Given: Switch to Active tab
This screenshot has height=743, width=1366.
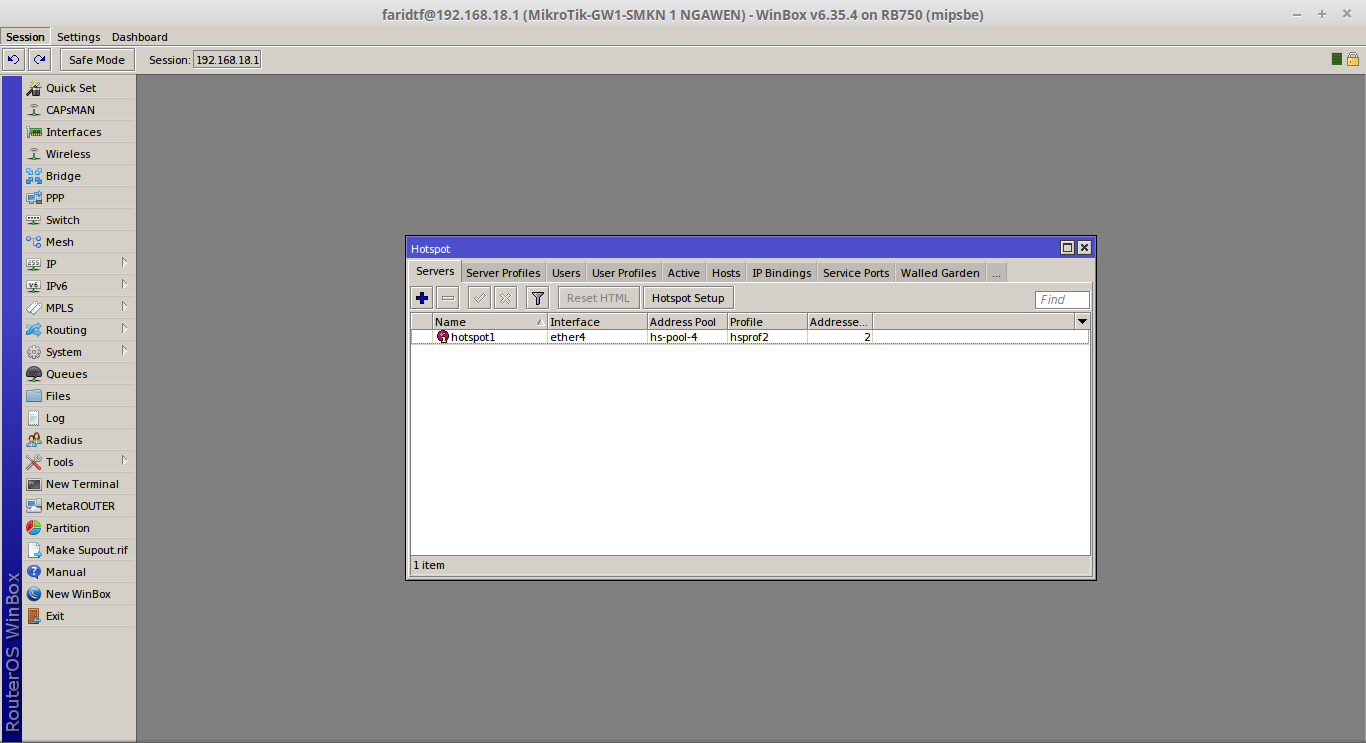Looking at the screenshot, I should point(684,273).
